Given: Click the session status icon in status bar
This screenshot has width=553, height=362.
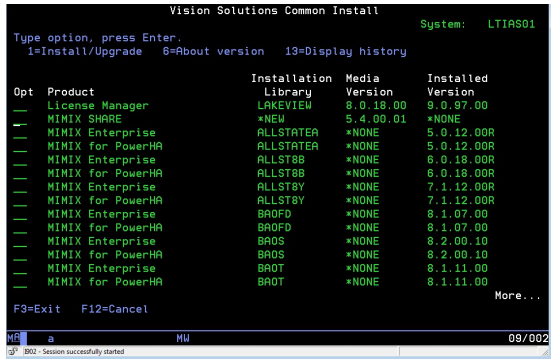Looking at the screenshot, I should tap(13, 351).
